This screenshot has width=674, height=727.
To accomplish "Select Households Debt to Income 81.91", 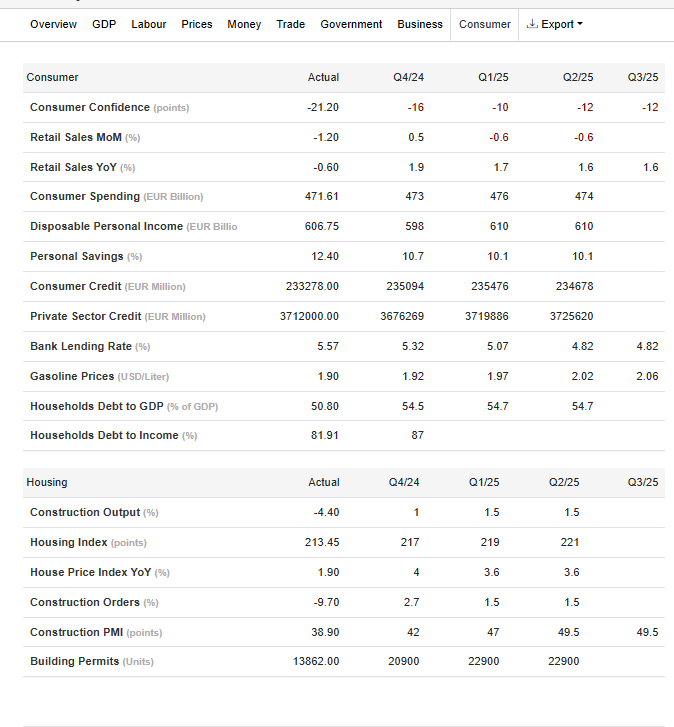I will (x=324, y=435).
